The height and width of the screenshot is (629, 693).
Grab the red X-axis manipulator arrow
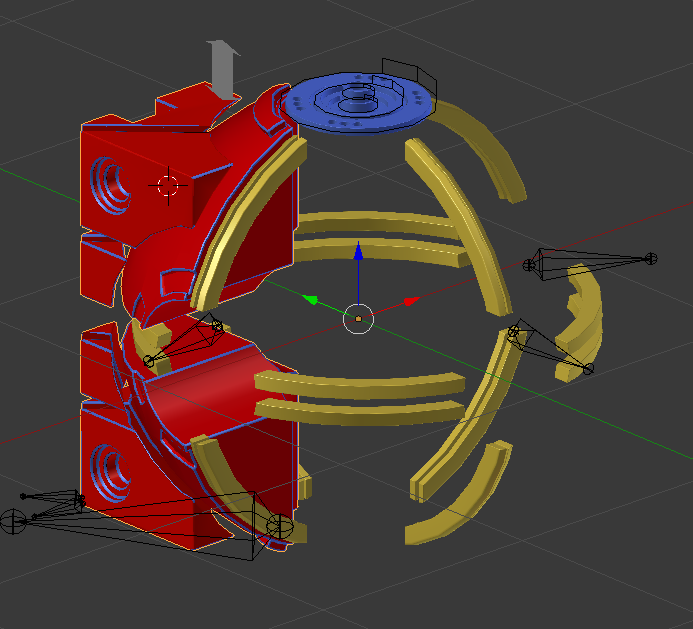[x=411, y=301]
